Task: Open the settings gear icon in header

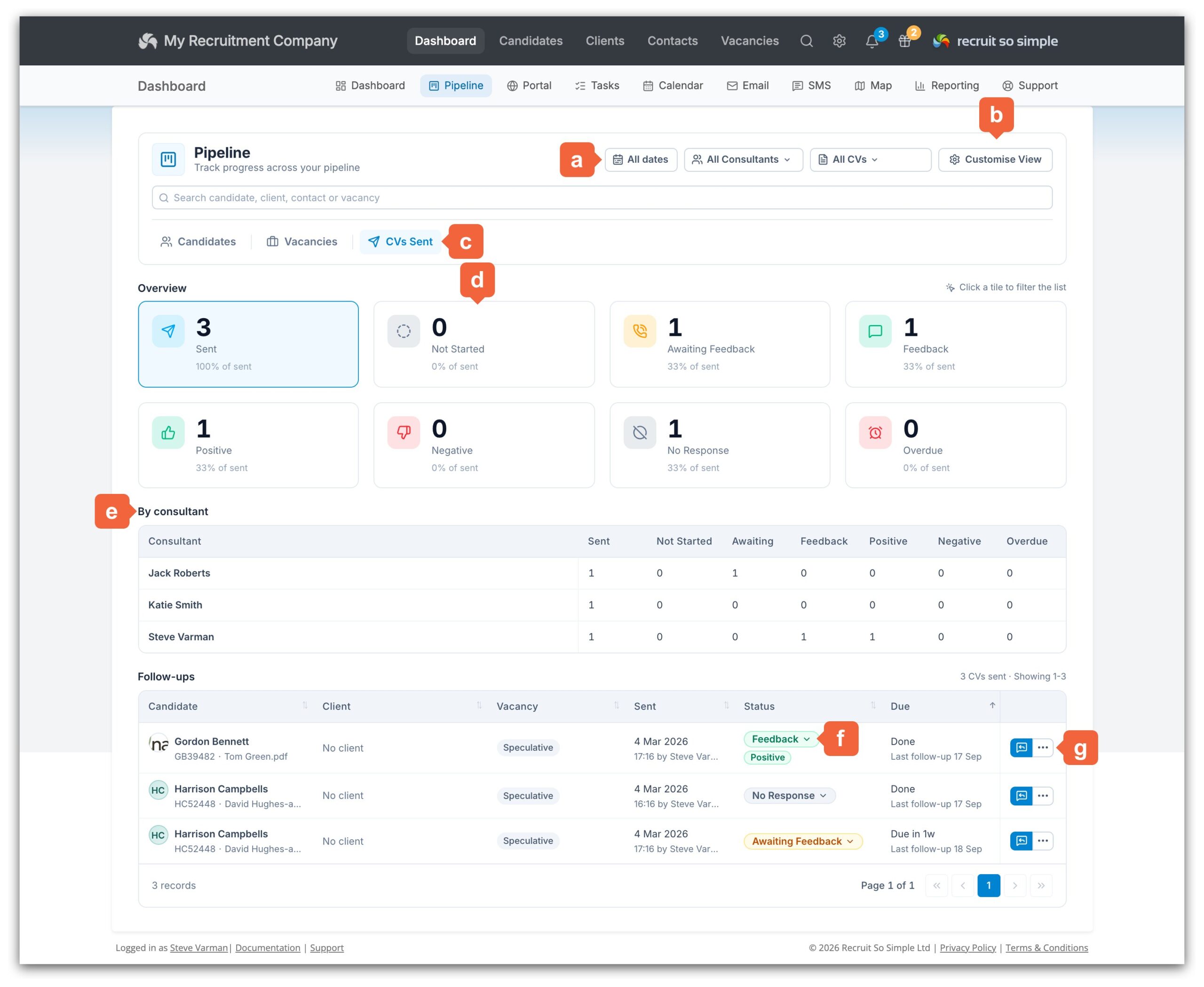Action: coord(839,41)
